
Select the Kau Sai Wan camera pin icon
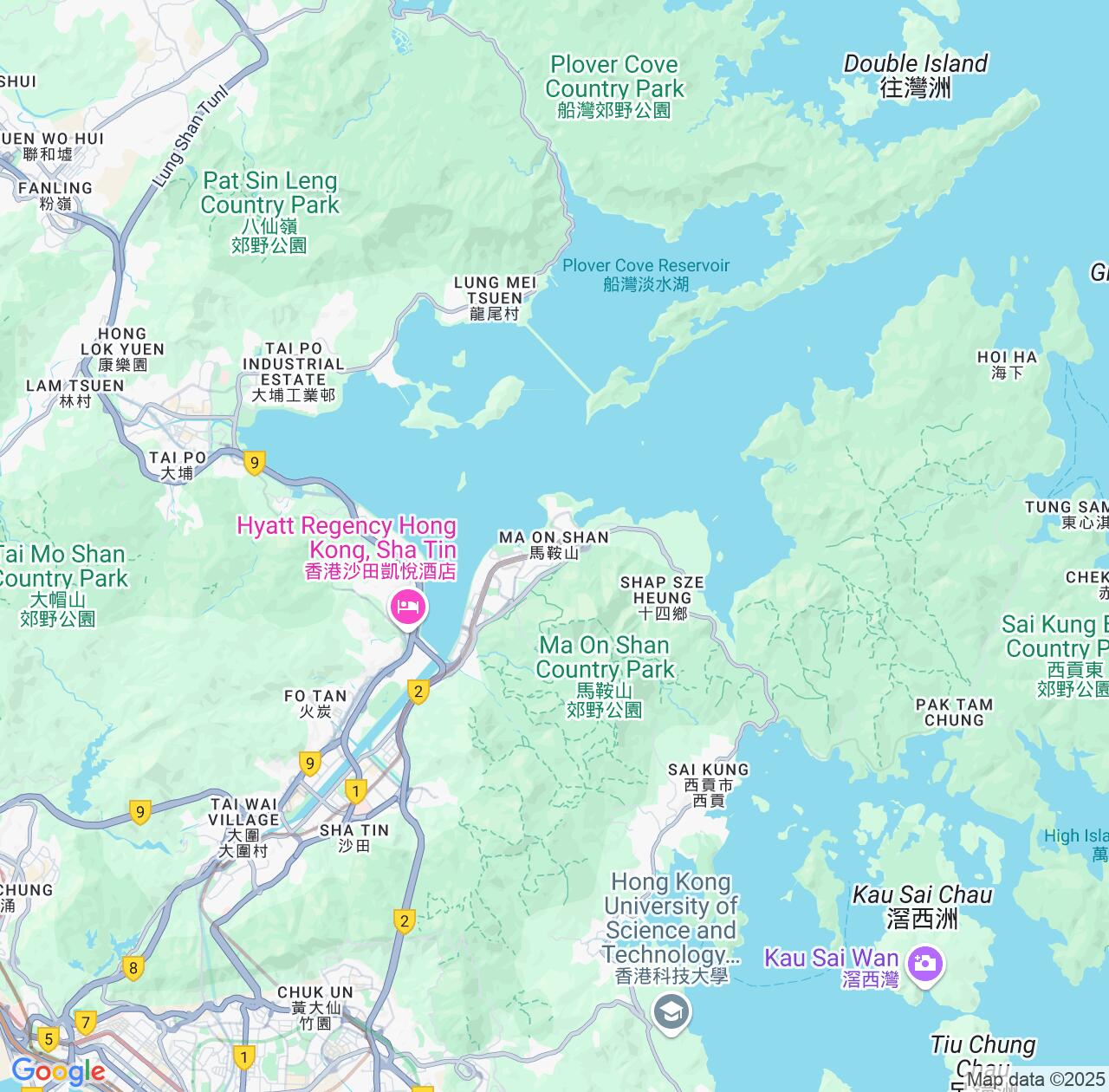pyautogui.click(x=924, y=965)
